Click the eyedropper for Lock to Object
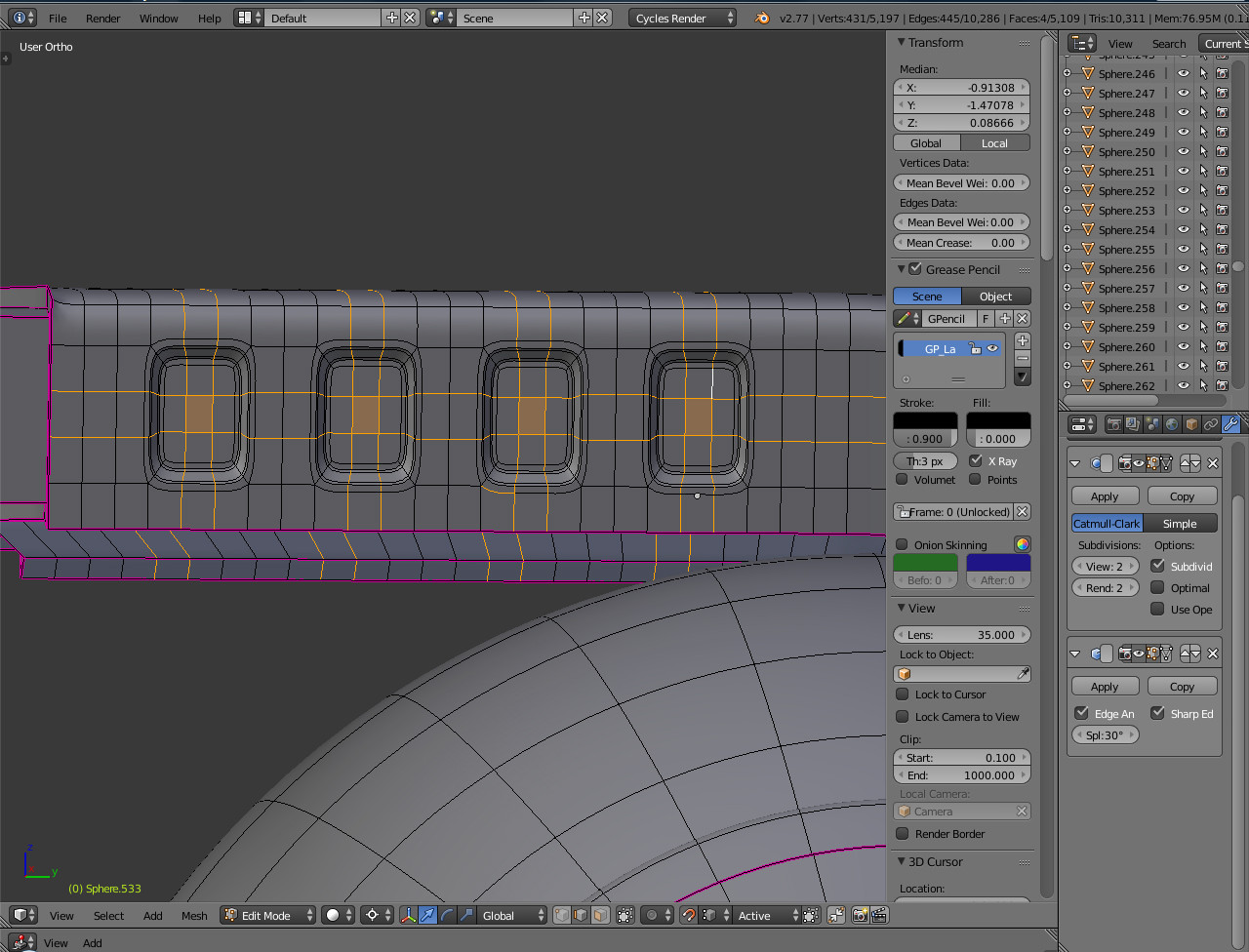Viewport: 1249px width, 952px height. [1023, 674]
